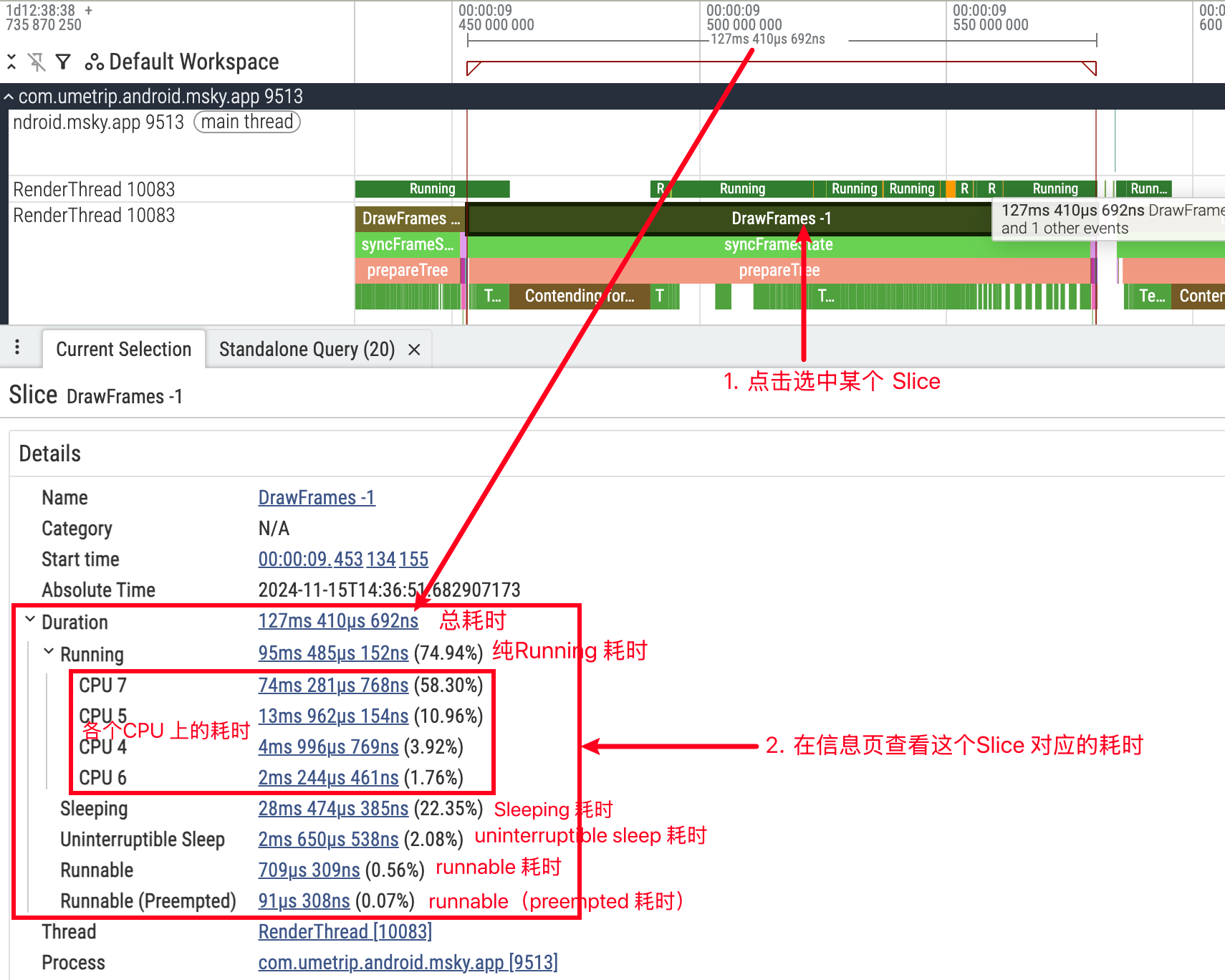Viewport: 1225px width, 980px height.
Task: Click the plus icon beside the timestamp
Action: [x=89, y=11]
